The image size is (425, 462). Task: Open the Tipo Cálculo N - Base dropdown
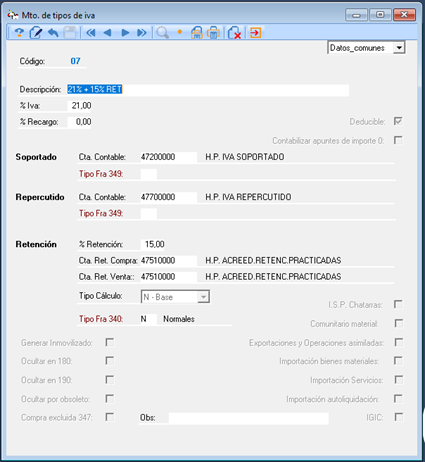pos(203,297)
